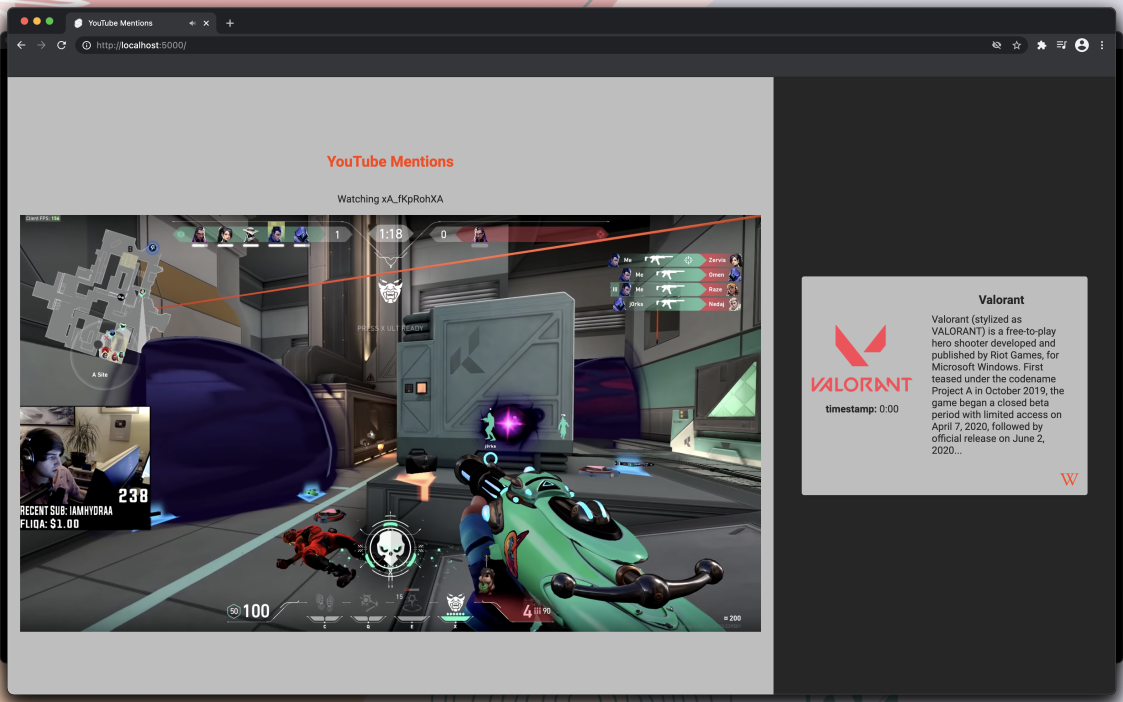Bookmark this page with the star icon
Screen dimensions: 1123x702
pos(1016,45)
